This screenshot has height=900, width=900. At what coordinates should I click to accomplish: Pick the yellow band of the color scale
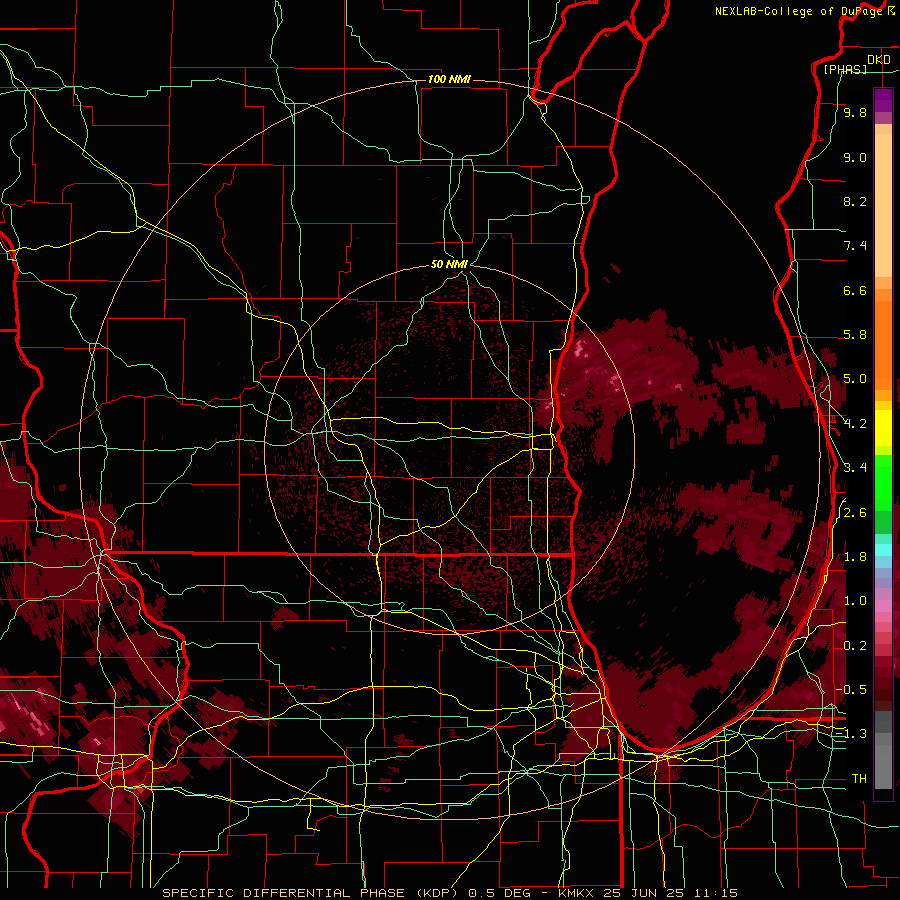pyautogui.click(x=883, y=428)
